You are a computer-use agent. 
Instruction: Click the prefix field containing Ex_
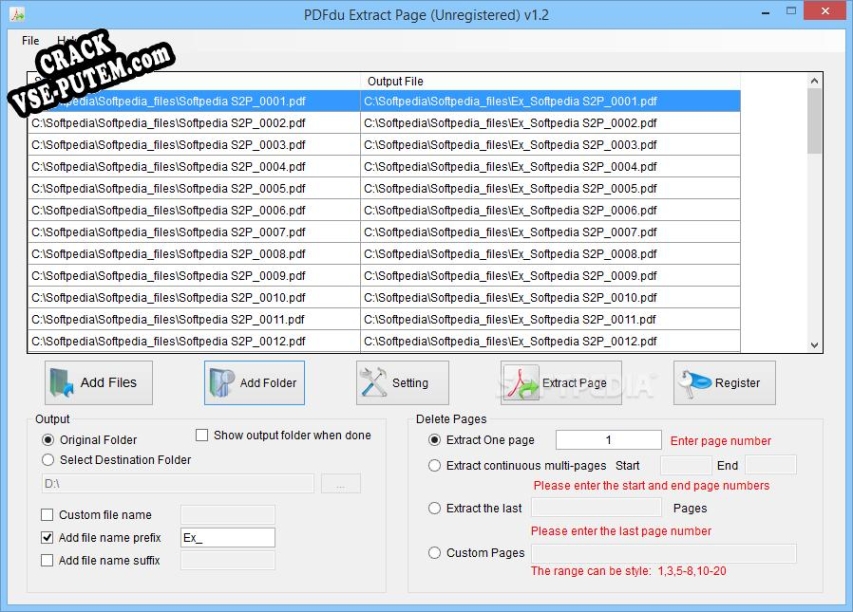click(227, 537)
